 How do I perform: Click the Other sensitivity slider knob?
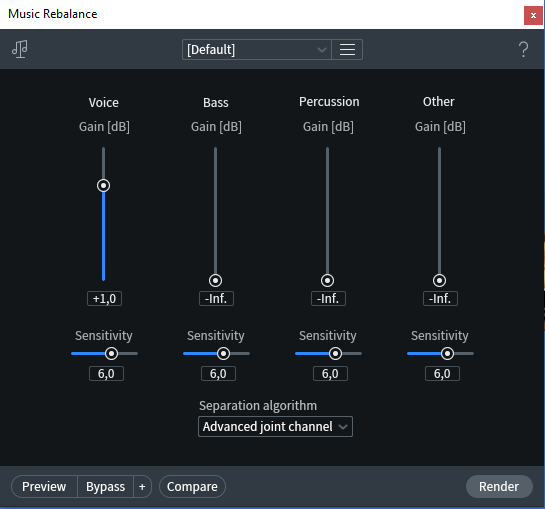click(447, 354)
